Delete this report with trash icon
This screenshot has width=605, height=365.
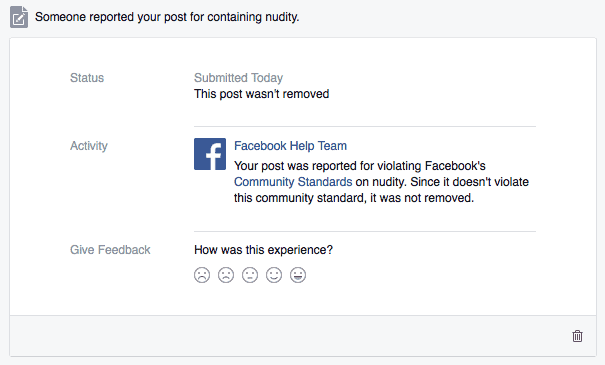577,336
